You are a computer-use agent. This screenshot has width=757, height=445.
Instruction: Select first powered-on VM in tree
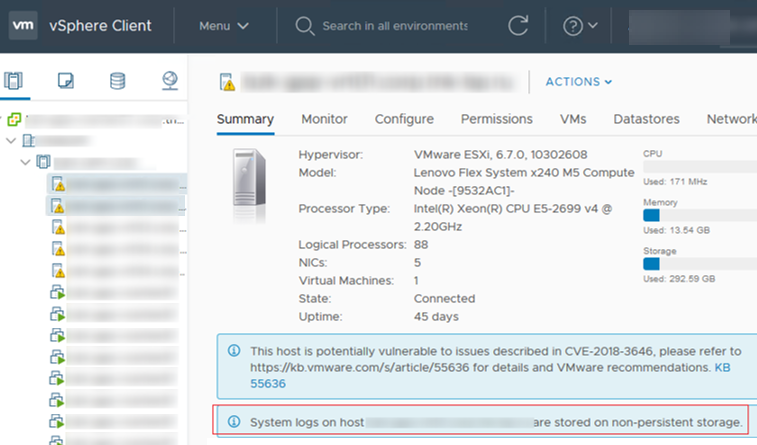tap(114, 292)
